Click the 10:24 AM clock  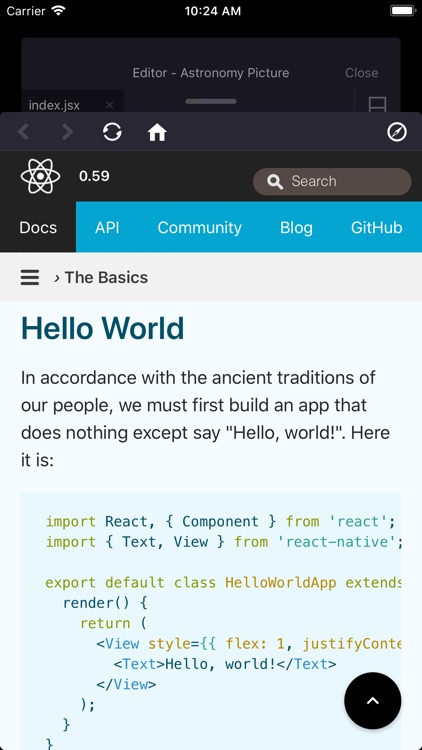(x=213, y=11)
